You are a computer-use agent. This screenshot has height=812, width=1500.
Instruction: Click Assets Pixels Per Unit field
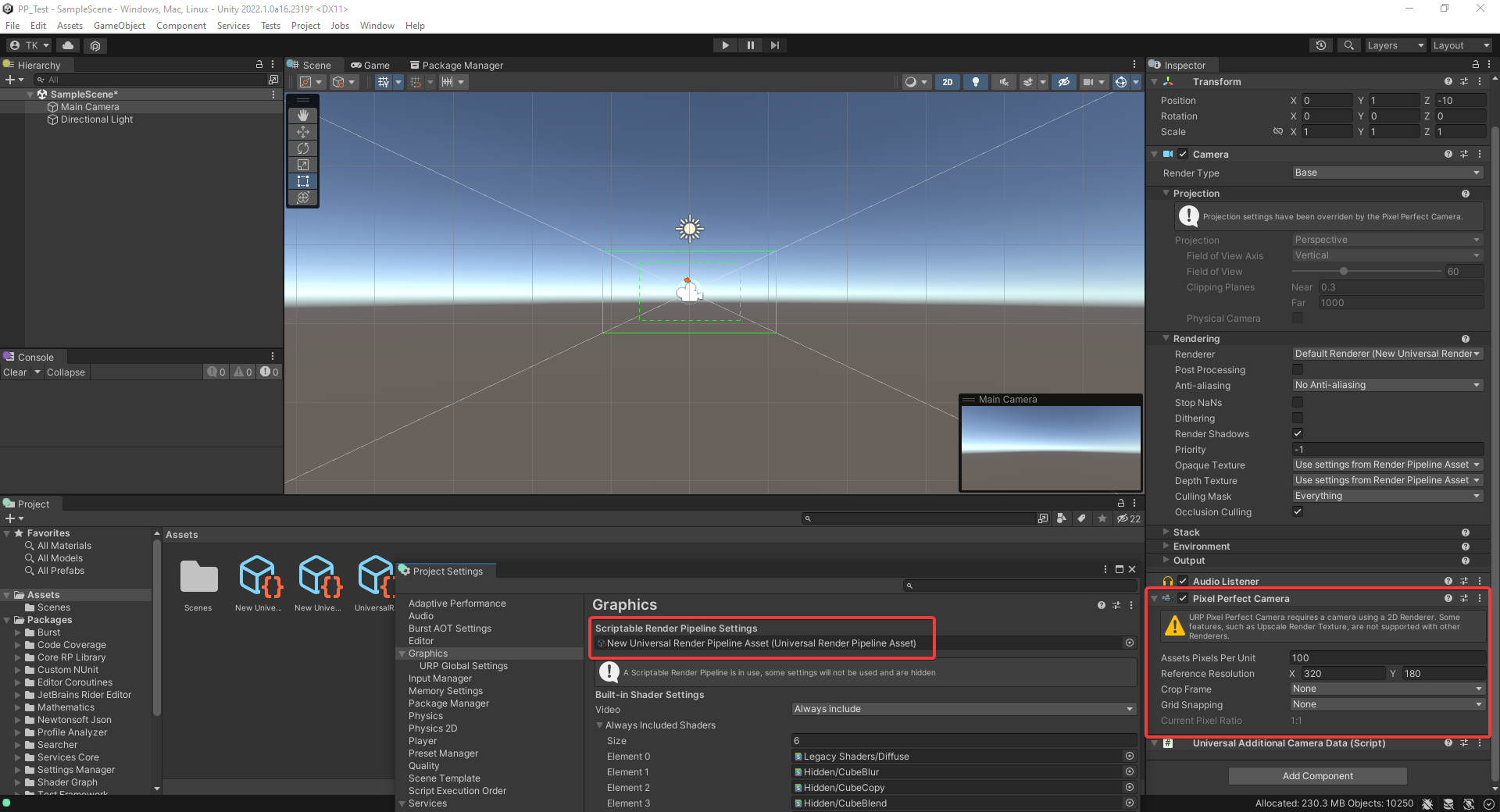[x=1387, y=658]
